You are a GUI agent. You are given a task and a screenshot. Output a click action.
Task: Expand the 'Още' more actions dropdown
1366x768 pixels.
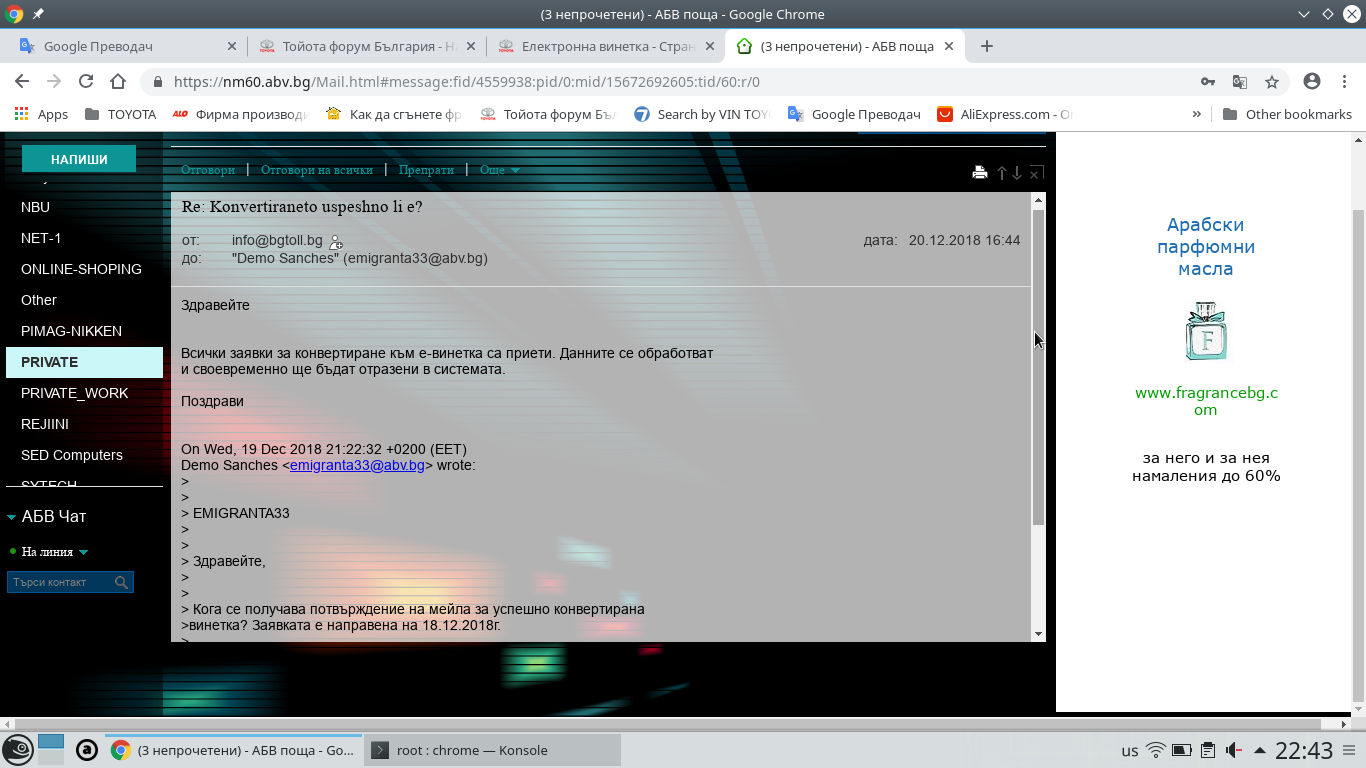pyautogui.click(x=500, y=170)
